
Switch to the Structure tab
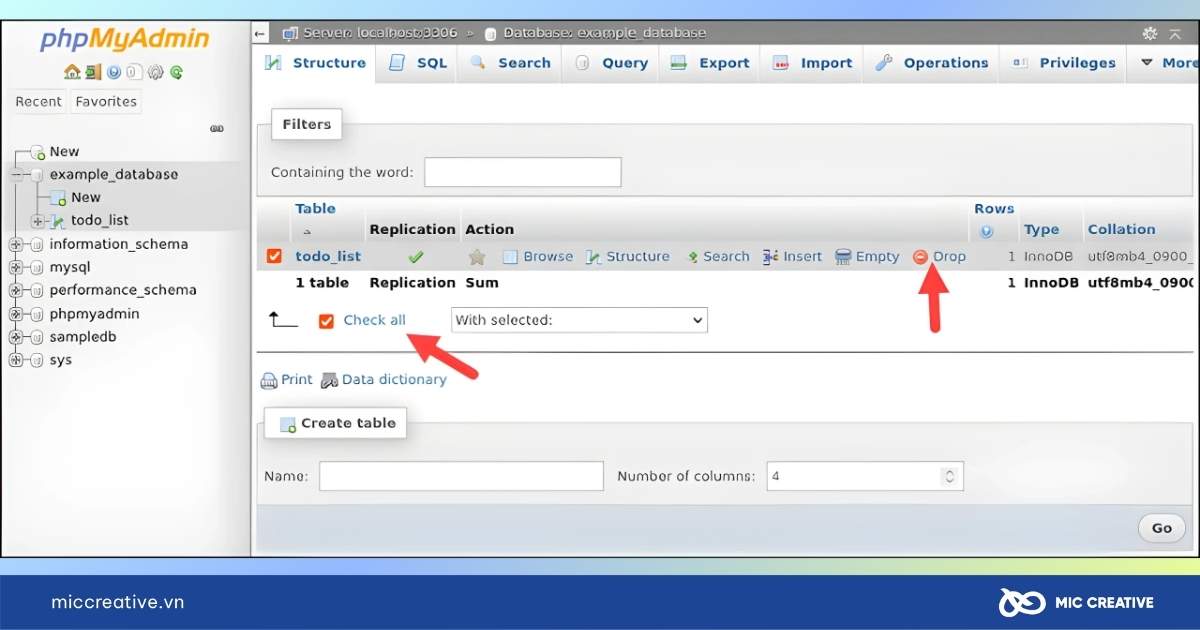pos(315,63)
